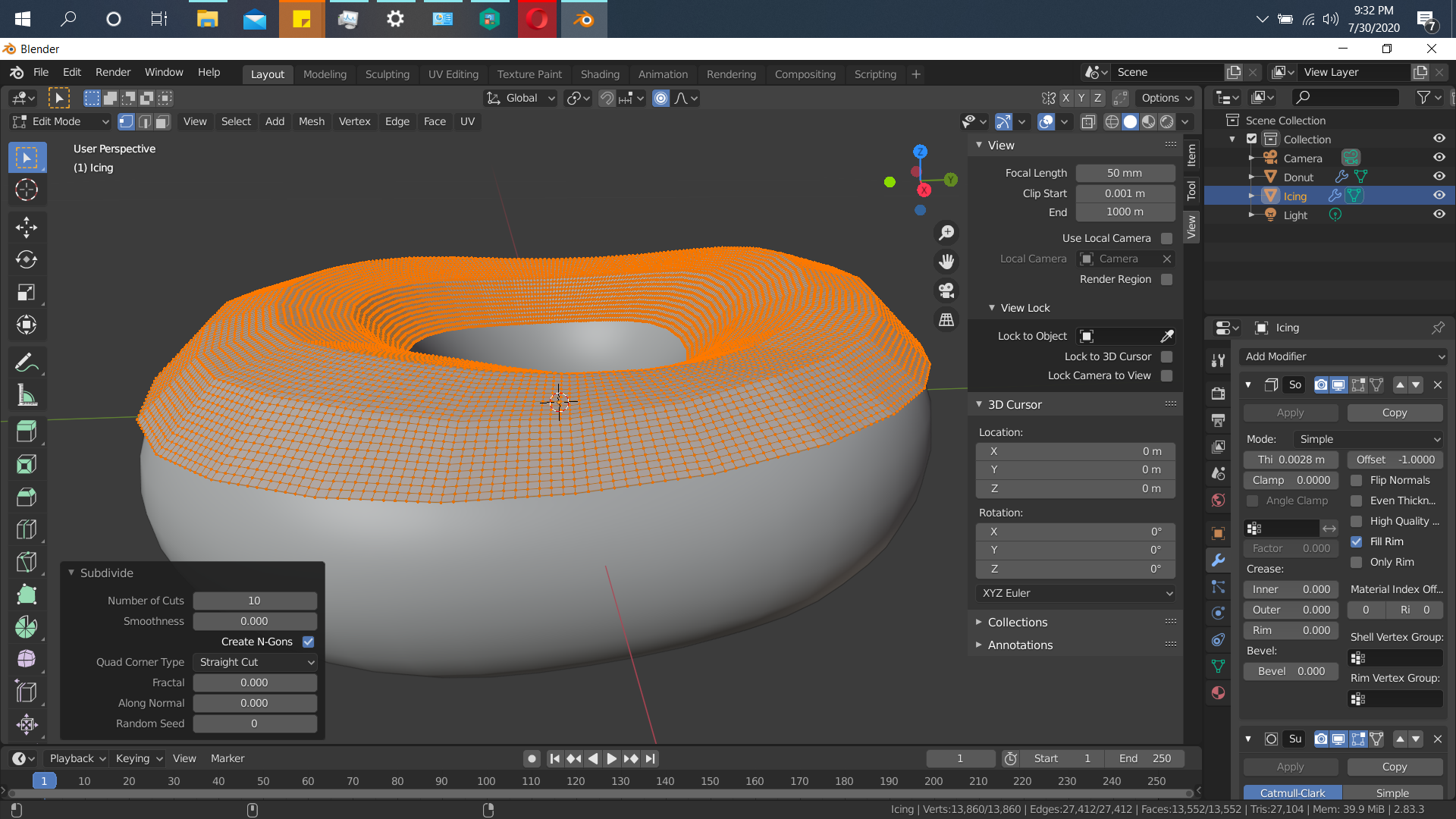
Task: Open Quad Corner Type dropdown
Action: (x=255, y=662)
